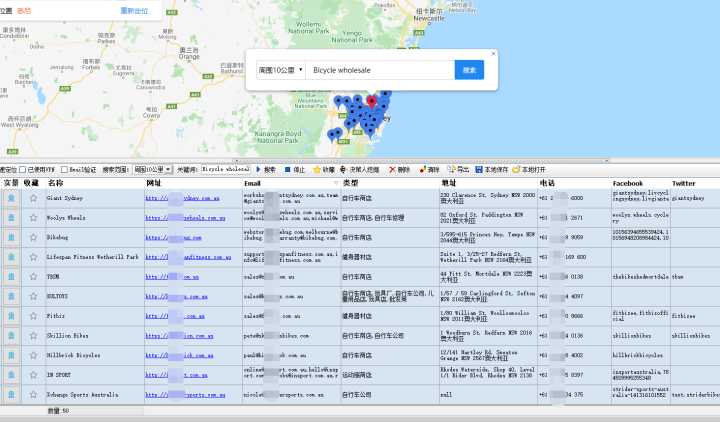Click the 导出 export icon
The image size is (720, 422).
451,169
